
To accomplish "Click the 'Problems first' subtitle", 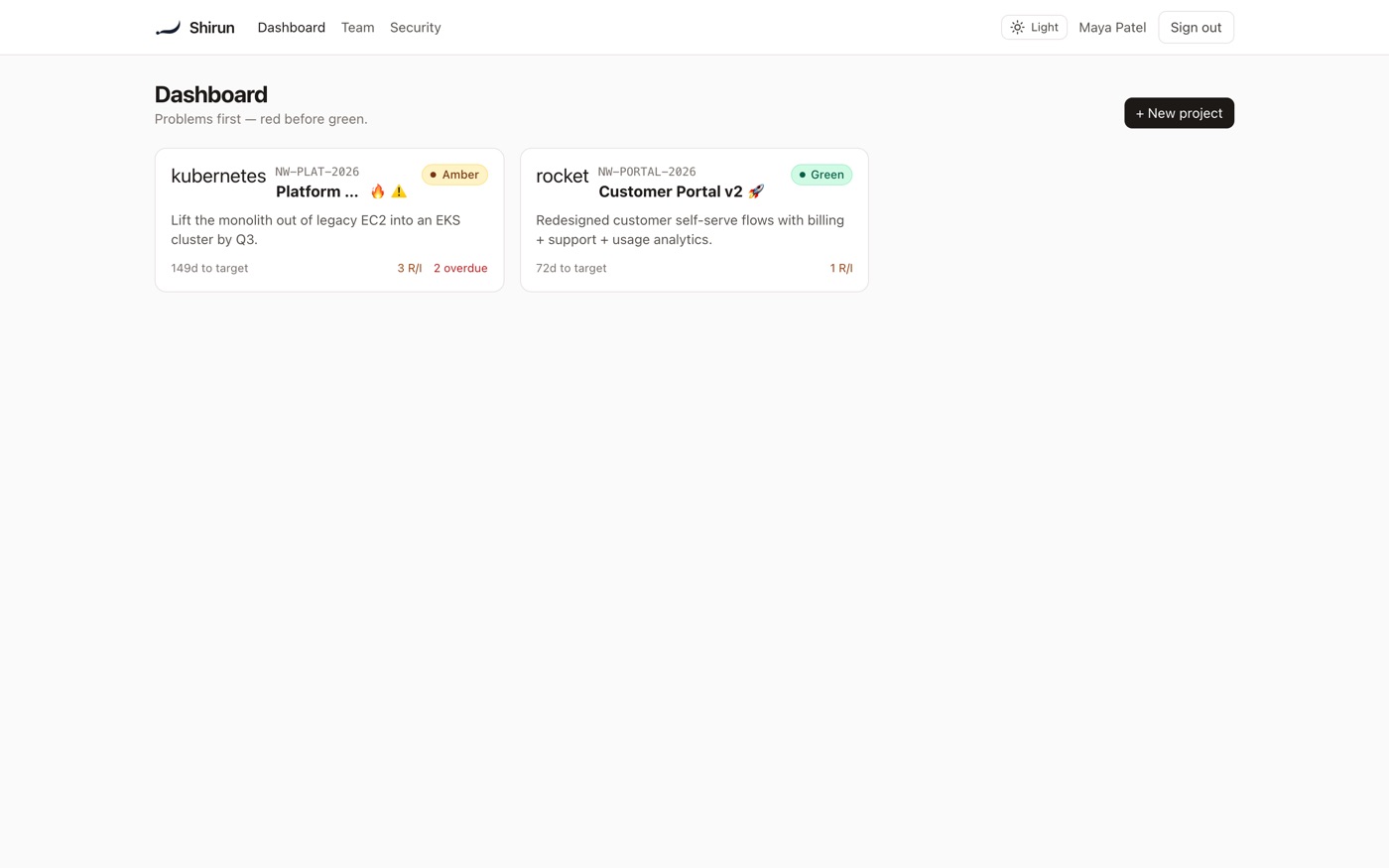I will 261,119.
